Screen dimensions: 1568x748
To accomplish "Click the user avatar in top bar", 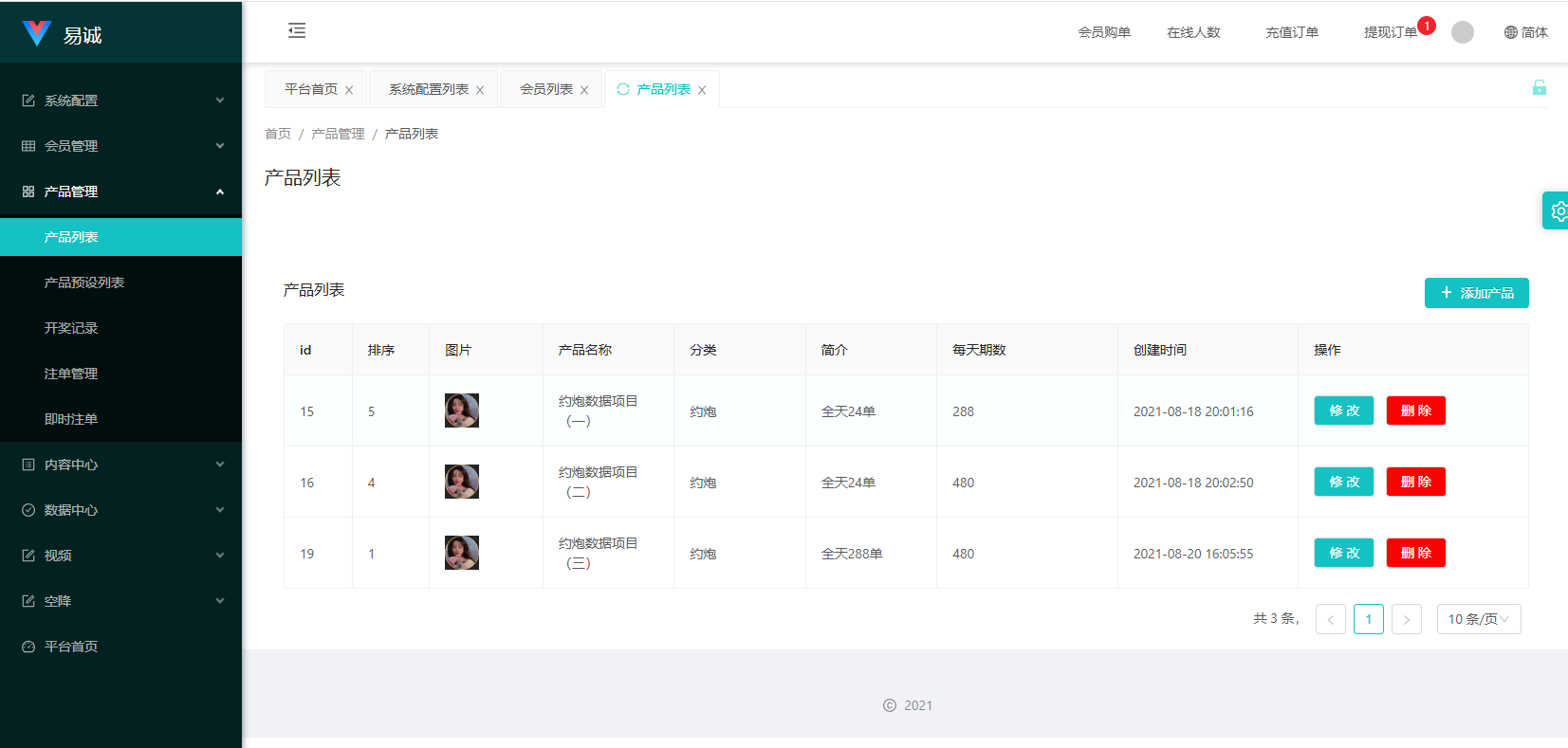I will (1462, 32).
